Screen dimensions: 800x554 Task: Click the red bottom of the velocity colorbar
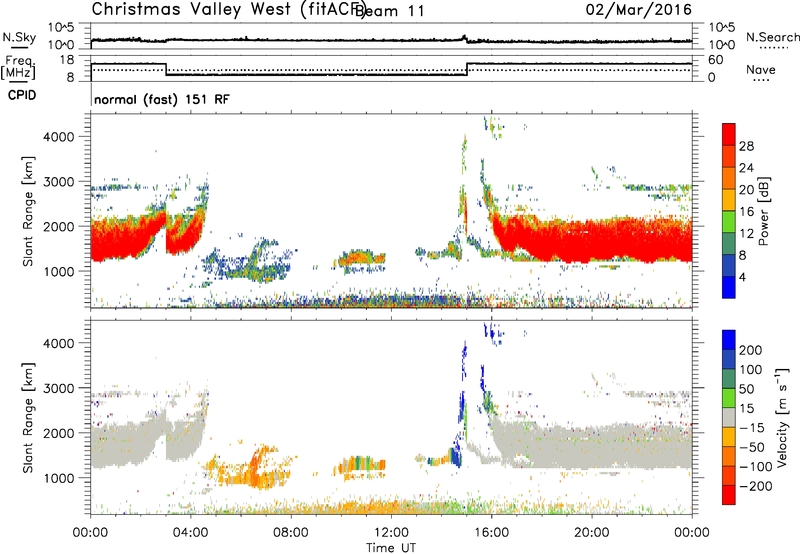pyautogui.click(x=729, y=495)
